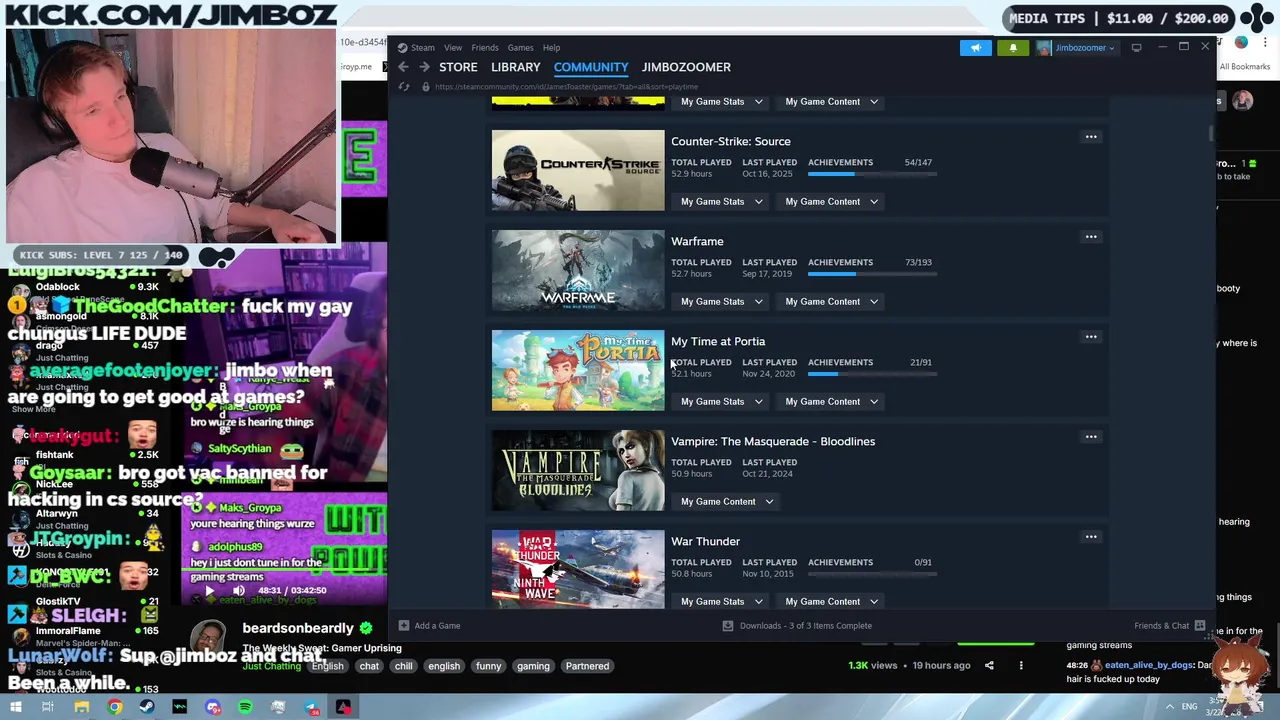Click the Counter-Strike: Source game thumbnail
1280x720 pixels.
point(578,170)
